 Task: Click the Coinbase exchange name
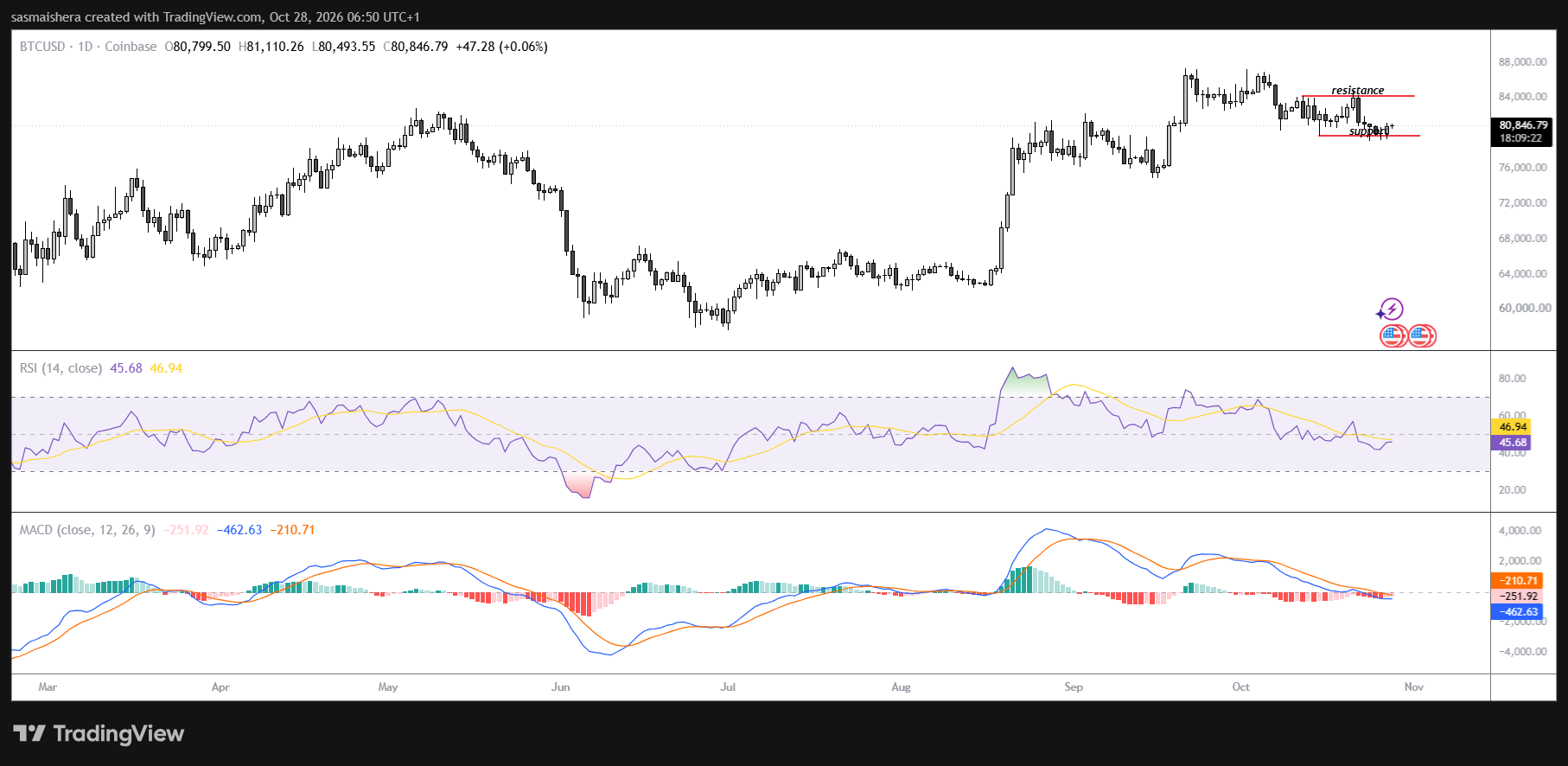(131, 47)
